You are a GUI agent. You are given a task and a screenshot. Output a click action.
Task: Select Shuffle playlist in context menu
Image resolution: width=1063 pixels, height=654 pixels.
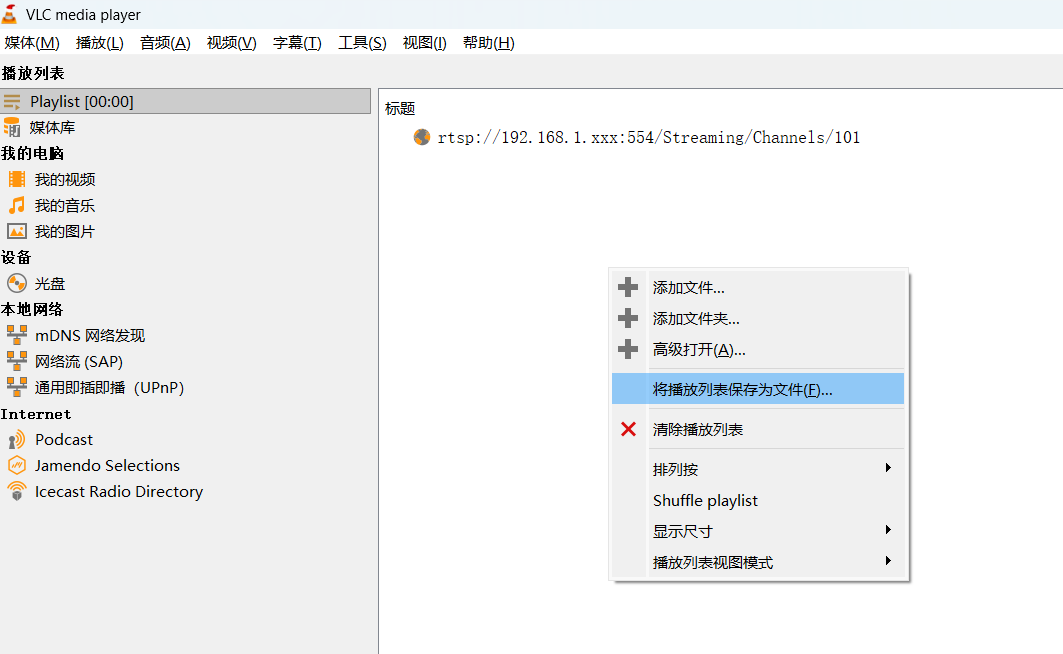[758, 500]
